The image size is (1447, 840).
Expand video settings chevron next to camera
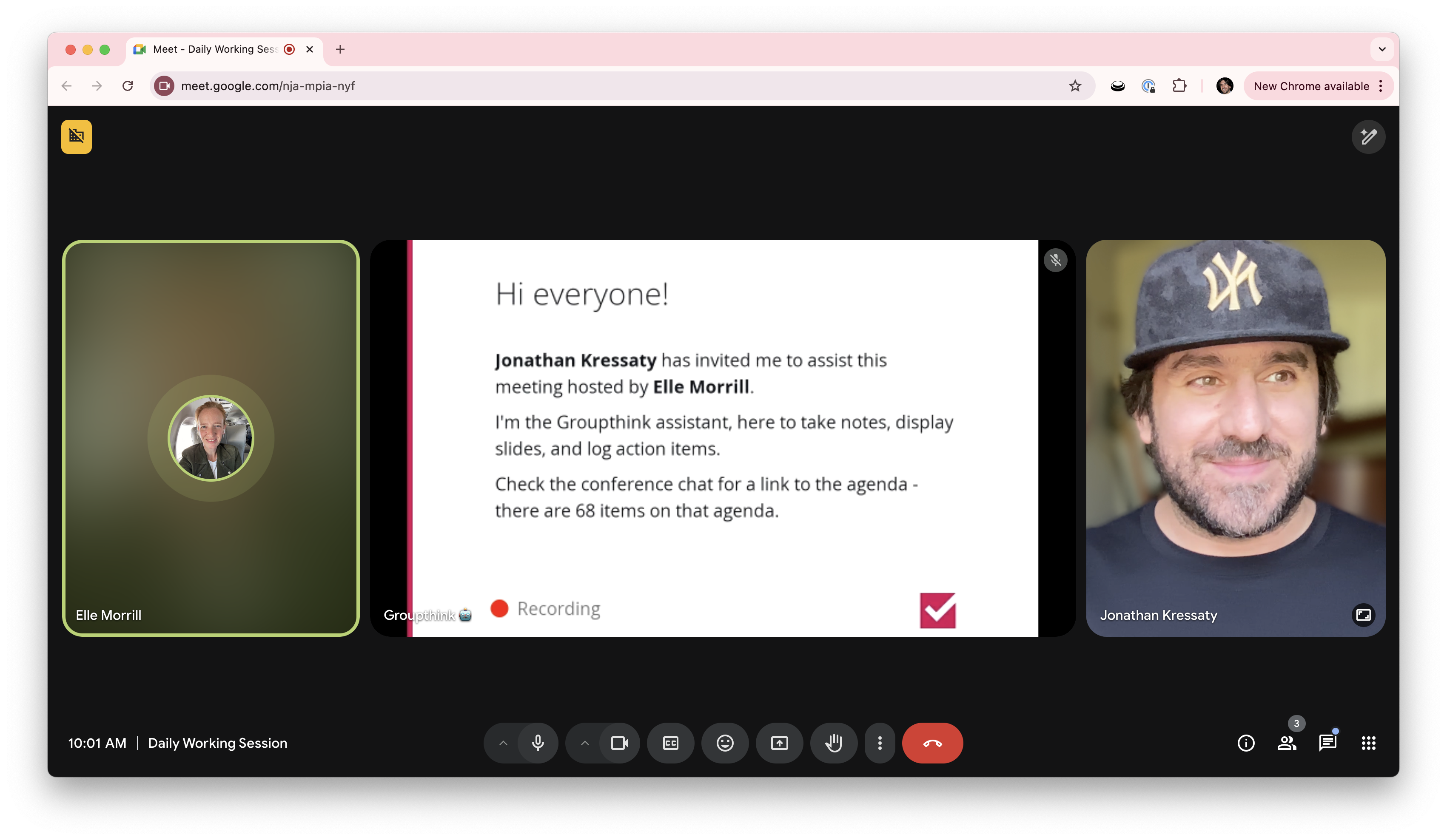(x=584, y=743)
